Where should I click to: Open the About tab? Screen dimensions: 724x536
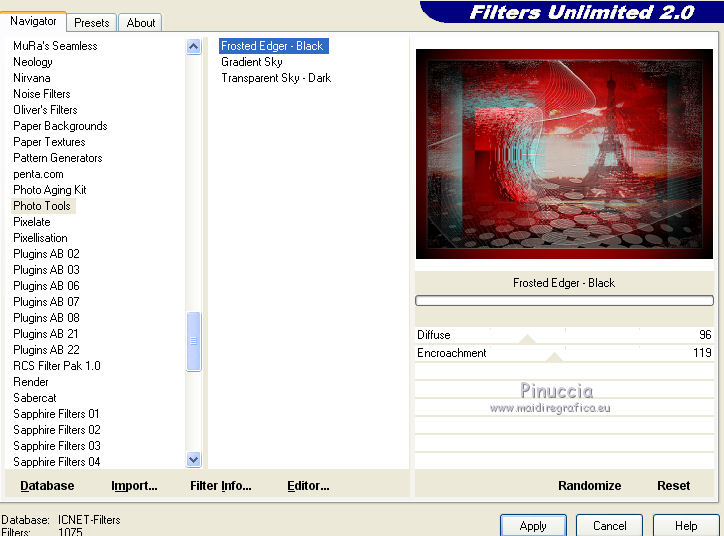pos(140,23)
